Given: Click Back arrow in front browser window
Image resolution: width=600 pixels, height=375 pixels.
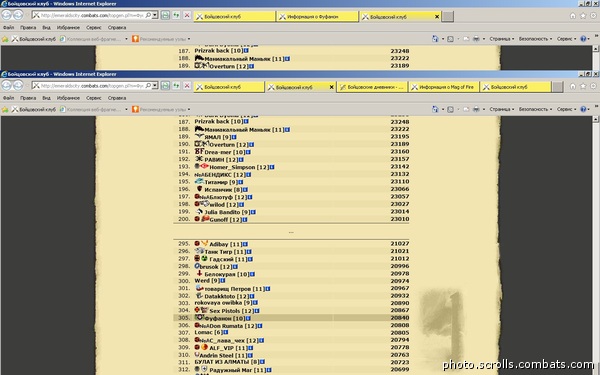Looking at the screenshot, I should tap(7, 86).
